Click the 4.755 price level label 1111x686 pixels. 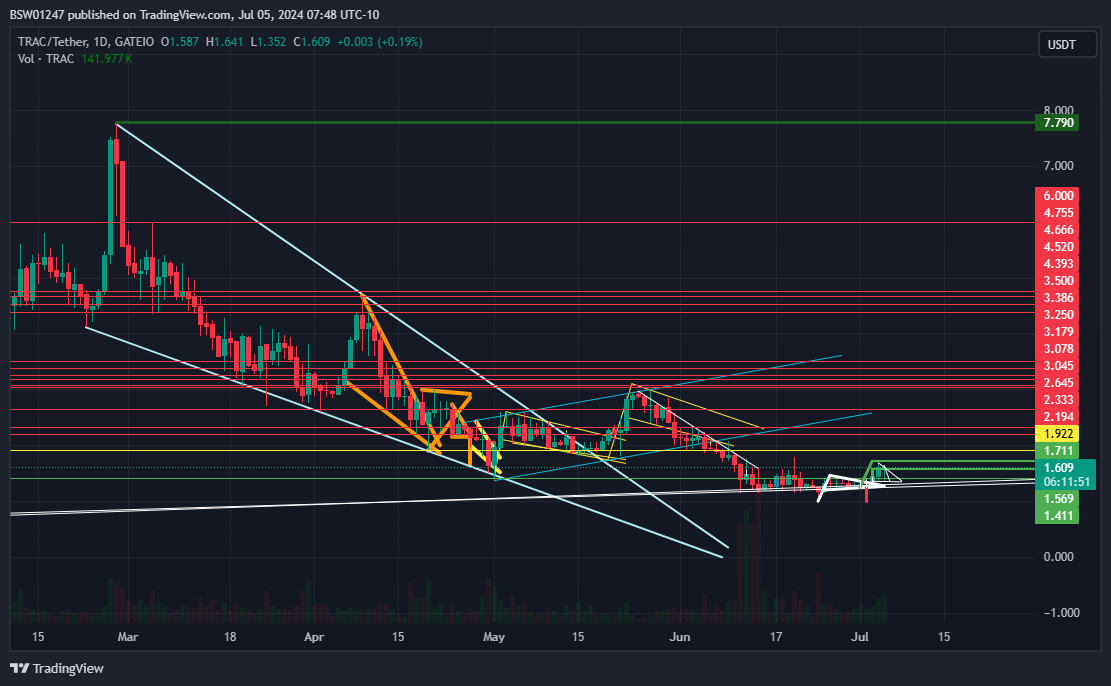point(1056,213)
